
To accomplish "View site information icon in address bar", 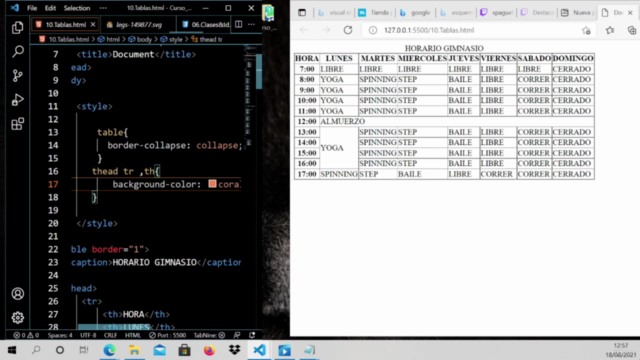I will [373, 30].
